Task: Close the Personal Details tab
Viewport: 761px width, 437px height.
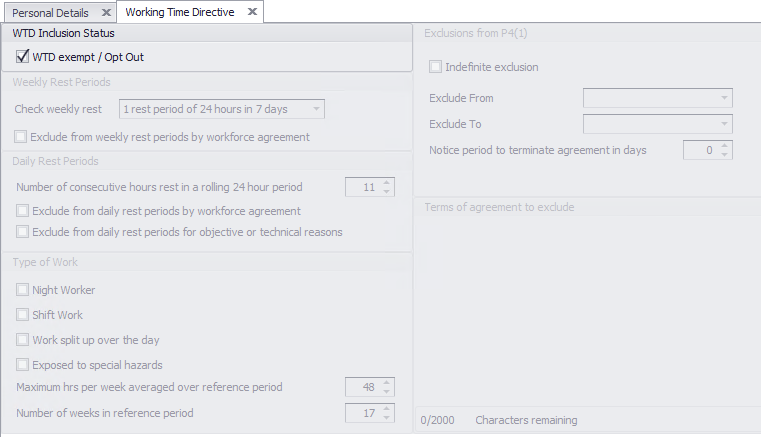Action: (106, 13)
